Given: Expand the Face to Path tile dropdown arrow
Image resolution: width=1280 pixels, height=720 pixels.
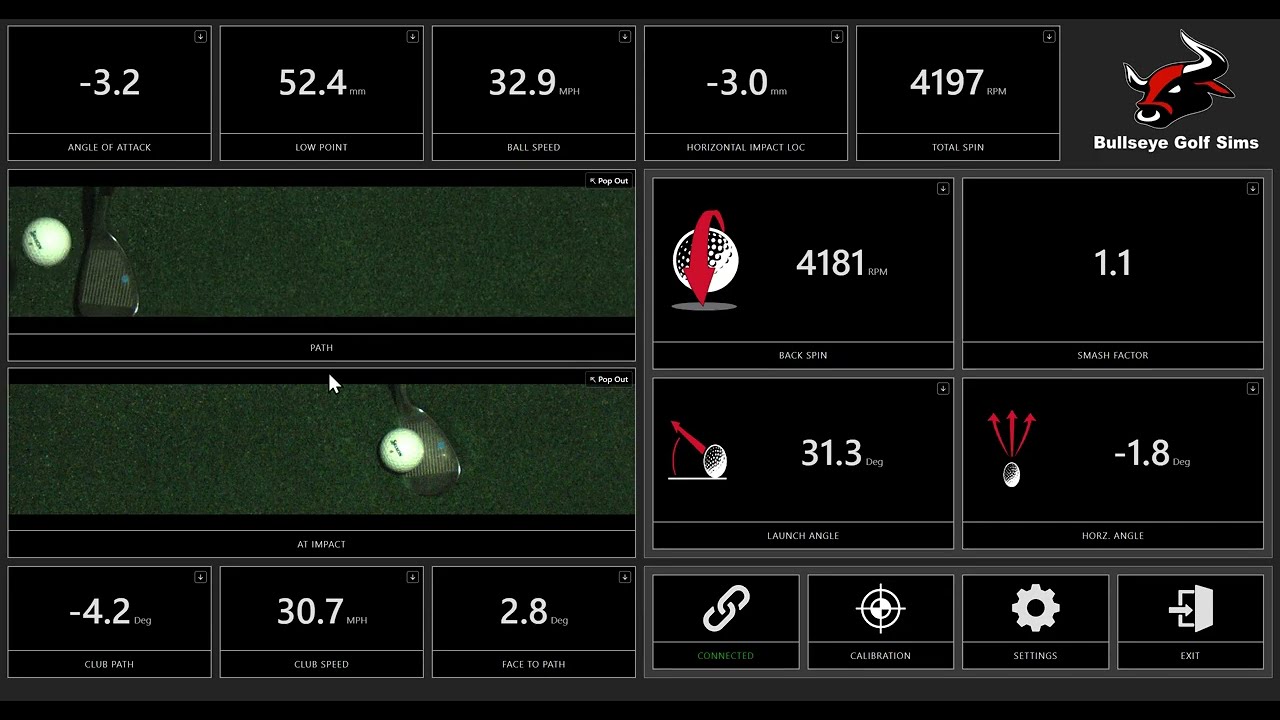Looking at the screenshot, I should [x=624, y=577].
